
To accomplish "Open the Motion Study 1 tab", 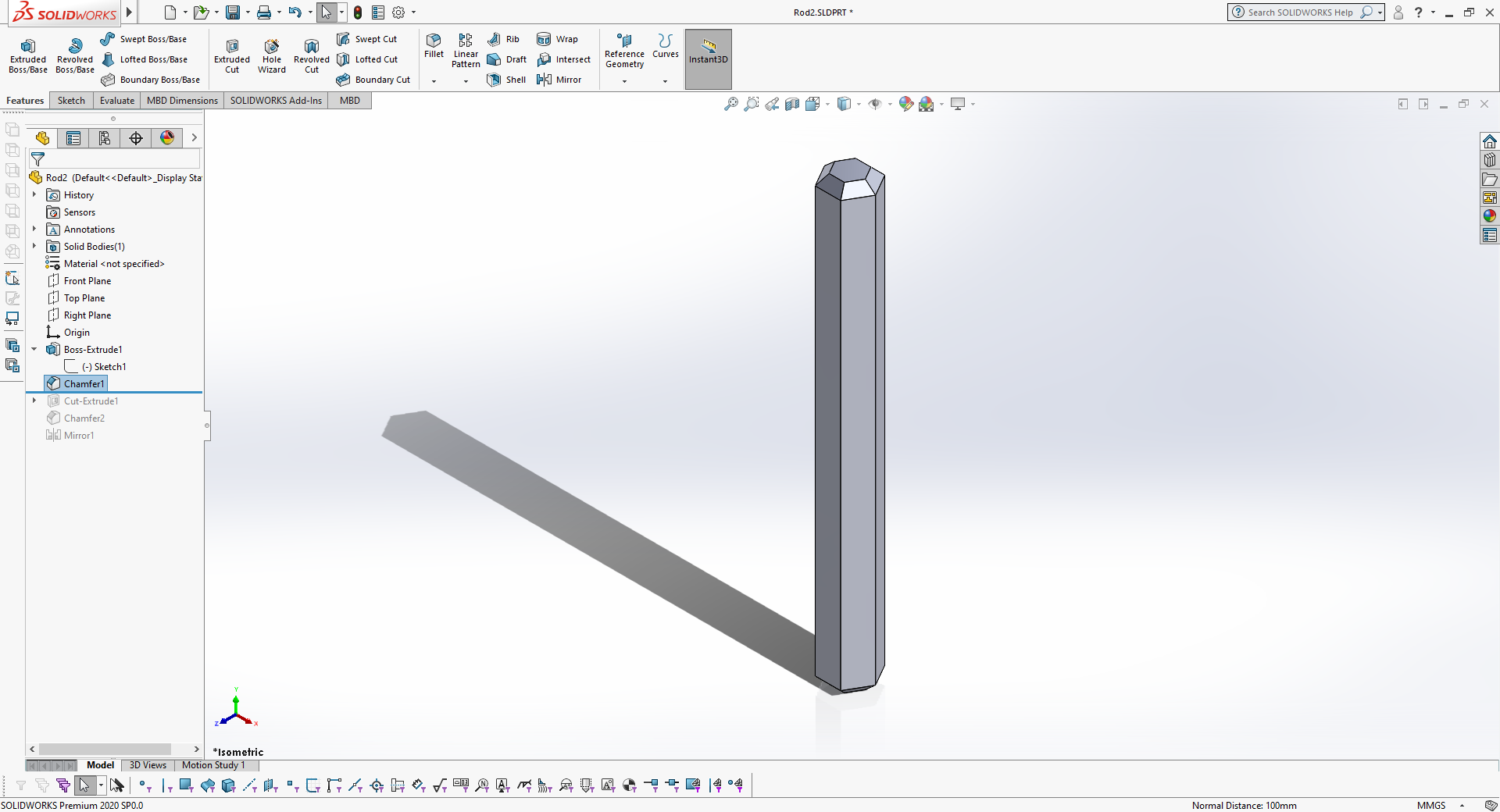I will (x=213, y=765).
